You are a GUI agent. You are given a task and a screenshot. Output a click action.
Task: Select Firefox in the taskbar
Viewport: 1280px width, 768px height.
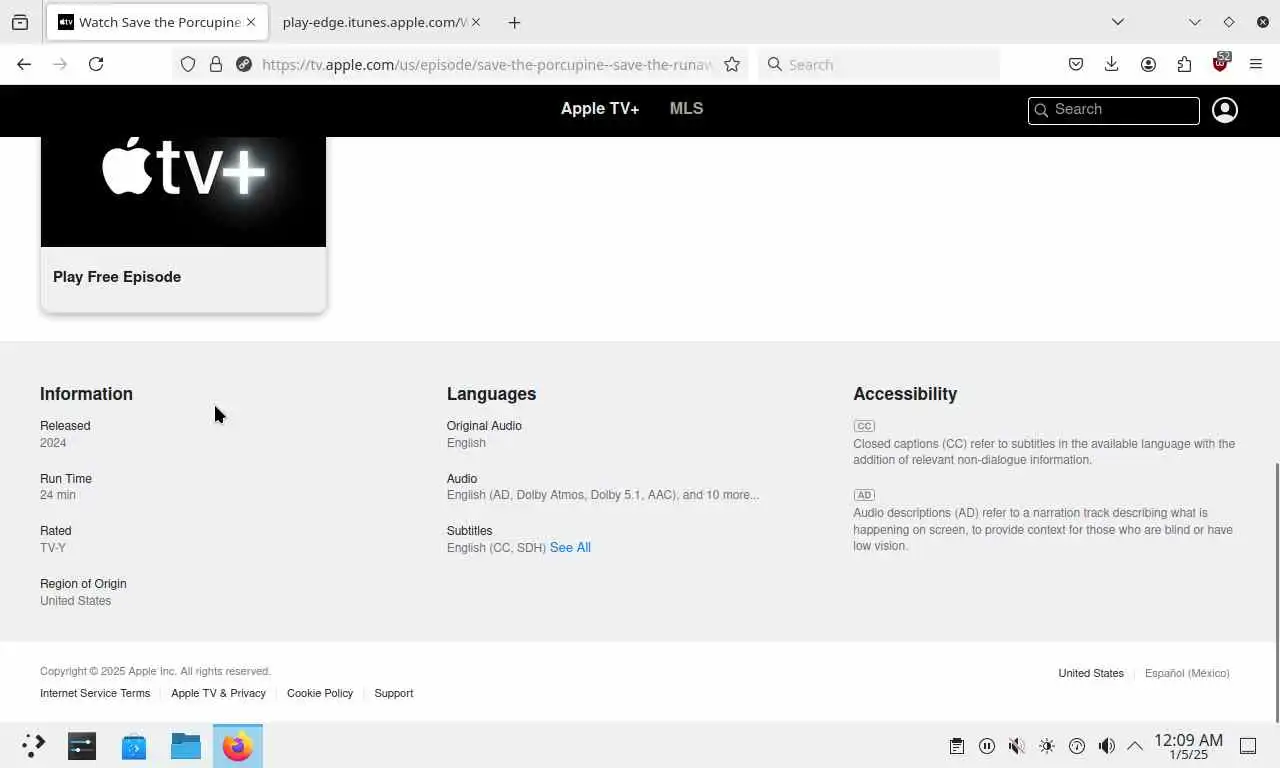coord(238,746)
